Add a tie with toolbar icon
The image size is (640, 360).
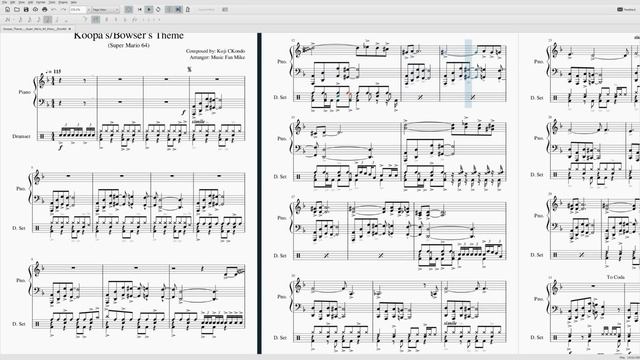tap(85, 19)
